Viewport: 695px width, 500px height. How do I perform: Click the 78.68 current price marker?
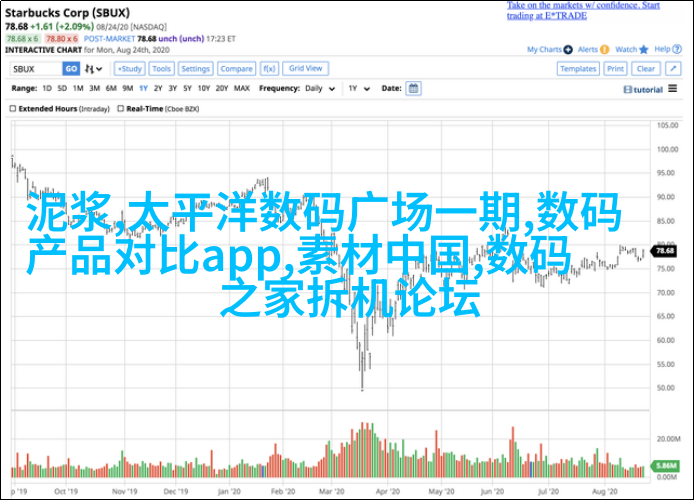tap(664, 251)
